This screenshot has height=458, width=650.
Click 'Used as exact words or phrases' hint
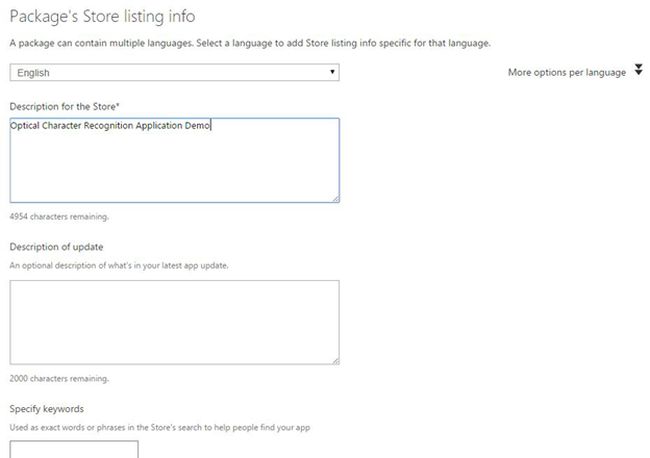point(160,427)
